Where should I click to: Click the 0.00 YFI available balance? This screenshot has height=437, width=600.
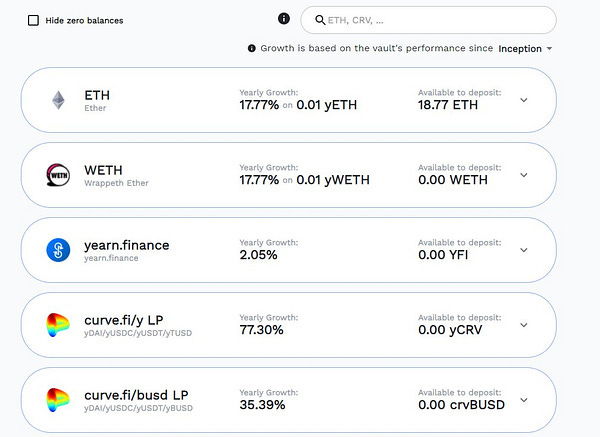tap(443, 254)
